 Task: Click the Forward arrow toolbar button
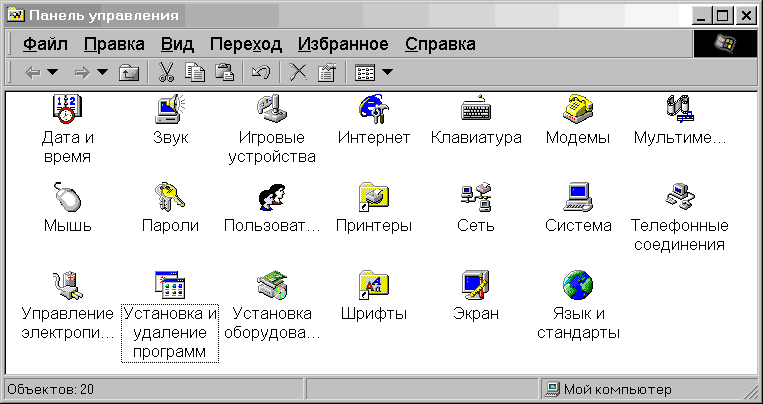[82, 73]
